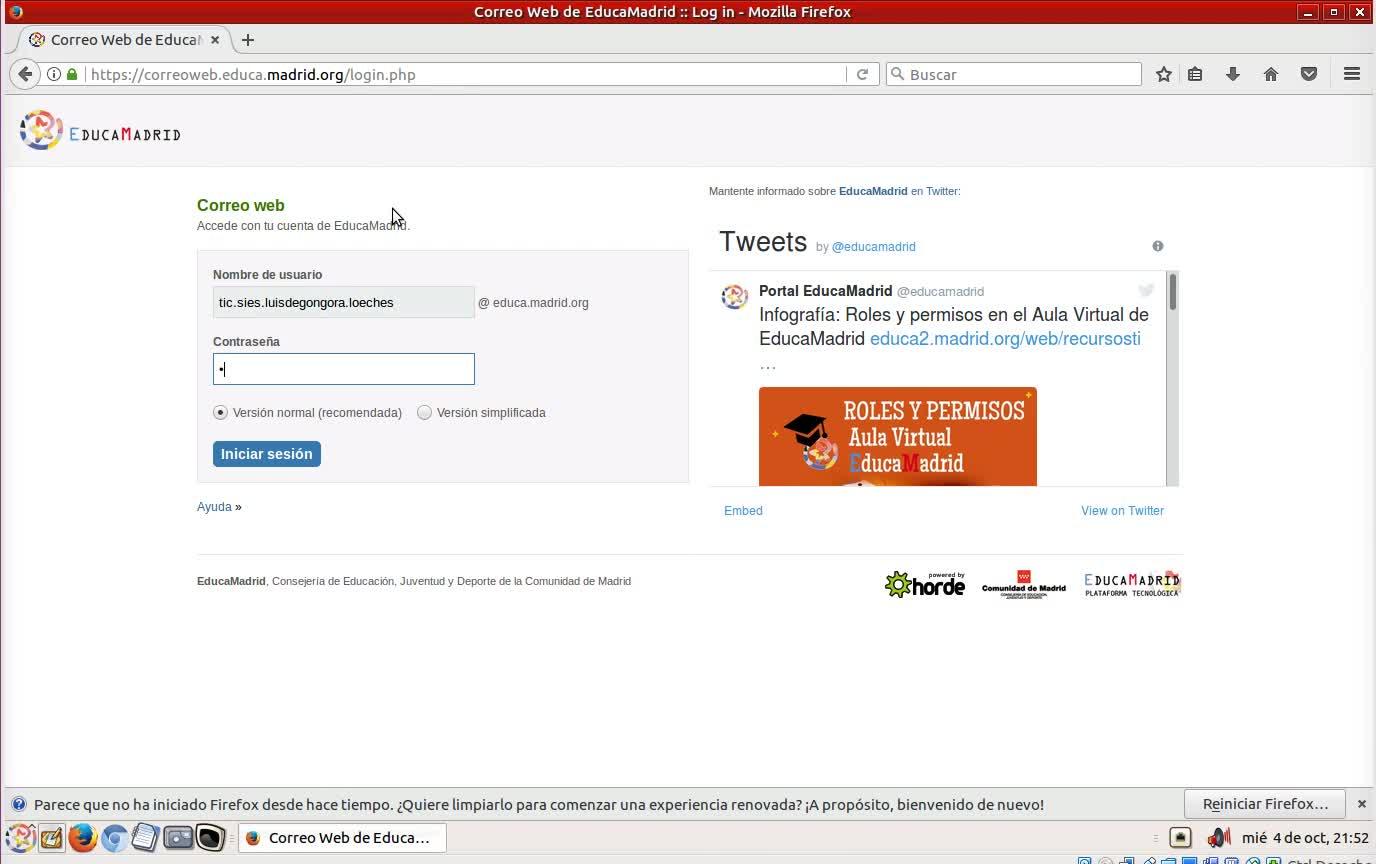Select Versión normal (recomendada) radio button

tap(220, 412)
